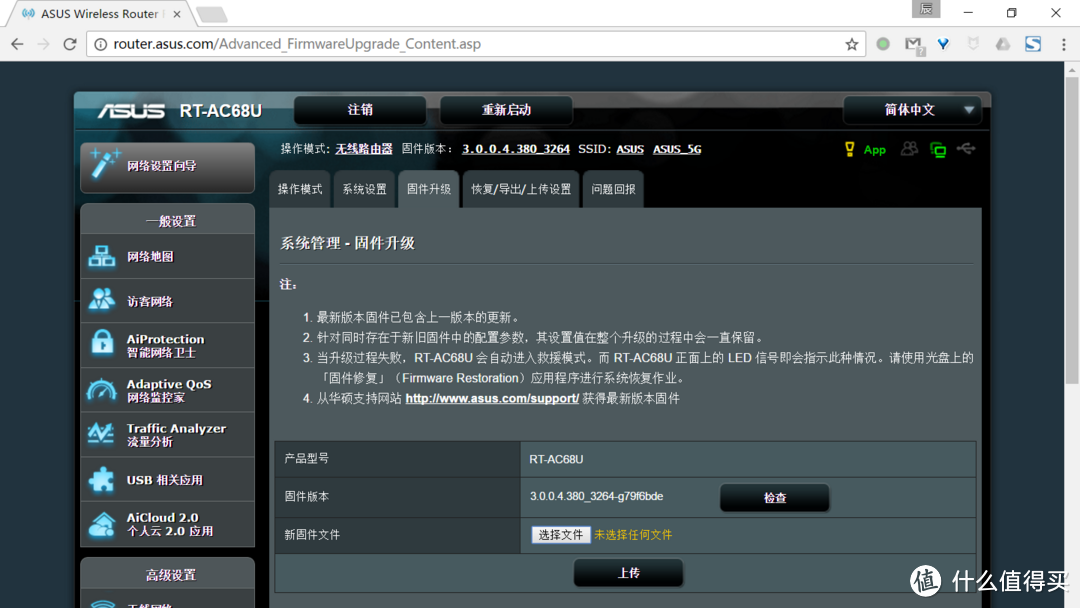Click the green circle extension icon

click(x=883, y=44)
